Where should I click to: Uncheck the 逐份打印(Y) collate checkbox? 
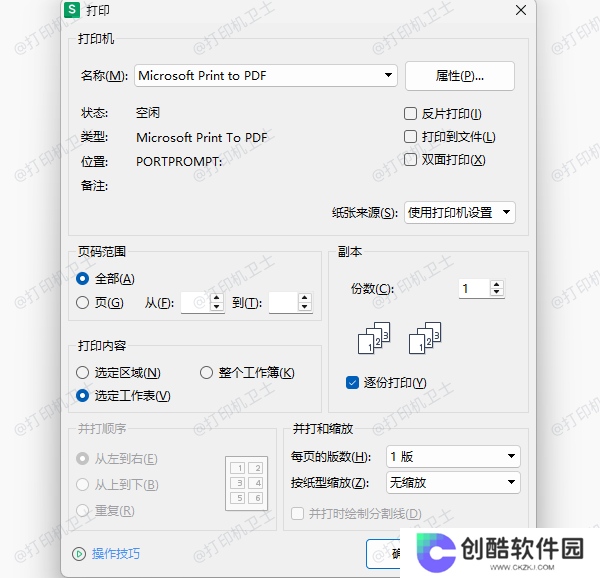tap(352, 383)
